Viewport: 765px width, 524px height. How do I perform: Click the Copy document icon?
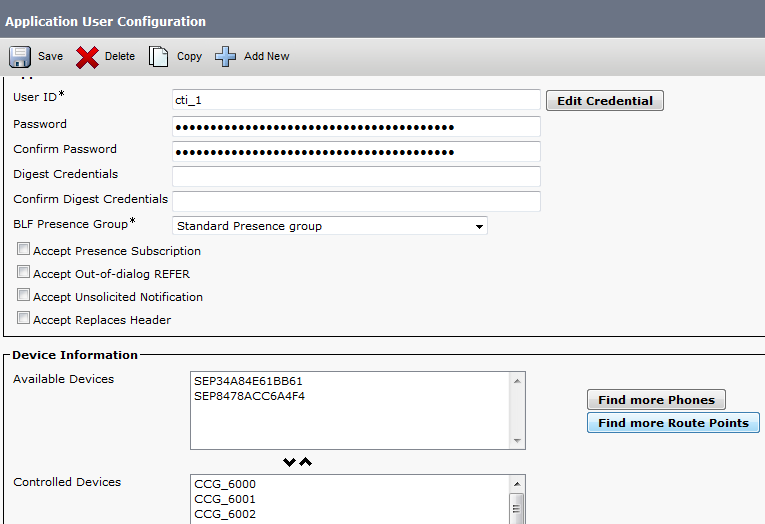point(158,56)
